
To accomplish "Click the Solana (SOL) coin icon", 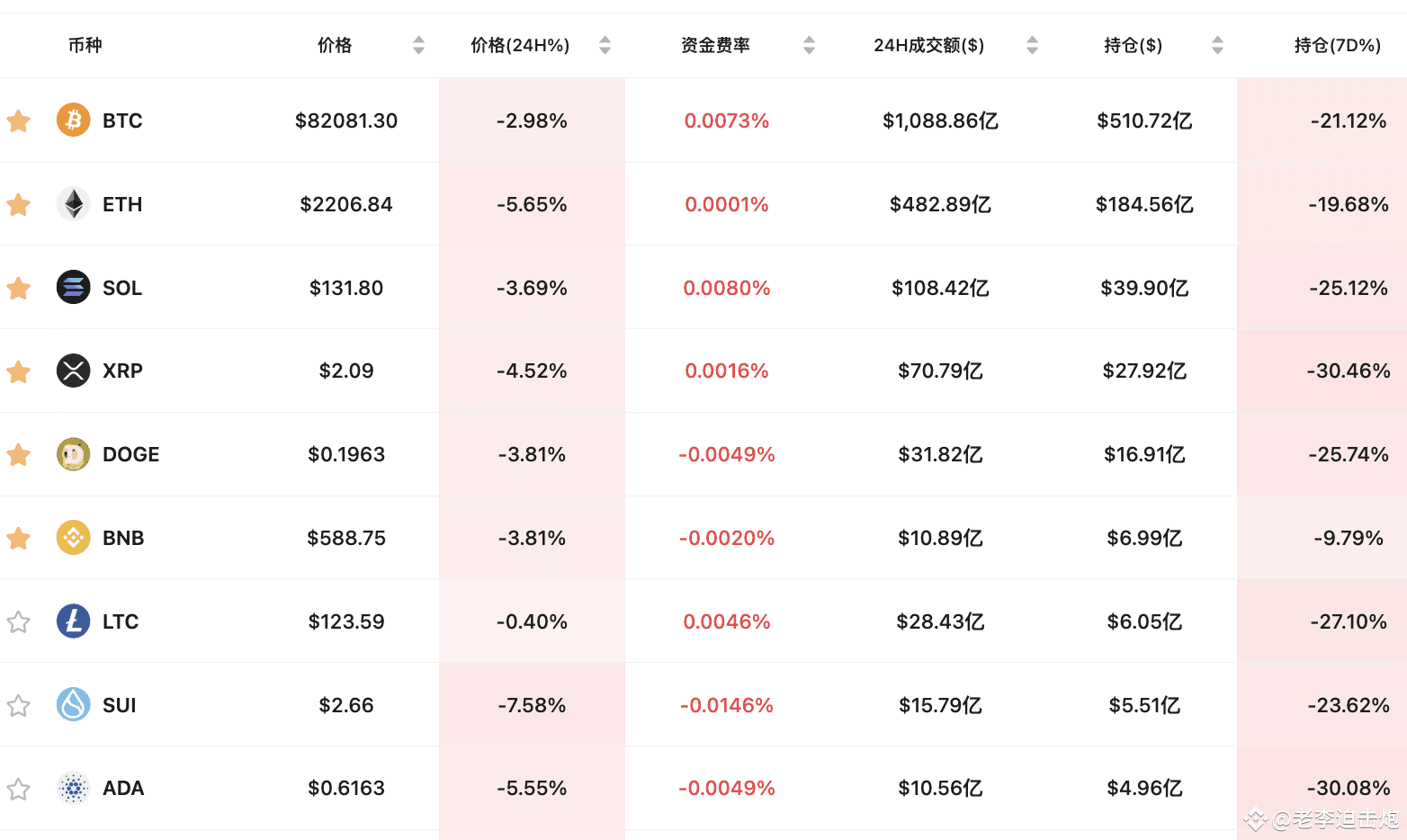I will click(73, 288).
